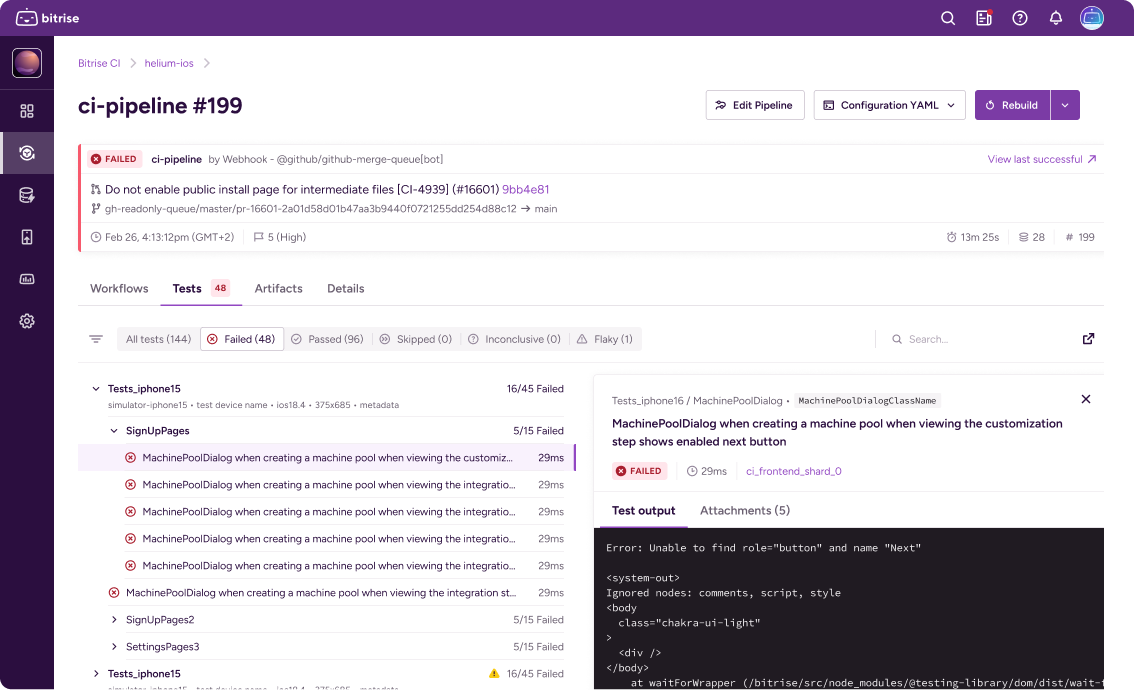Select the Test output tab
The height and width of the screenshot is (690, 1134).
pyautogui.click(x=643, y=511)
